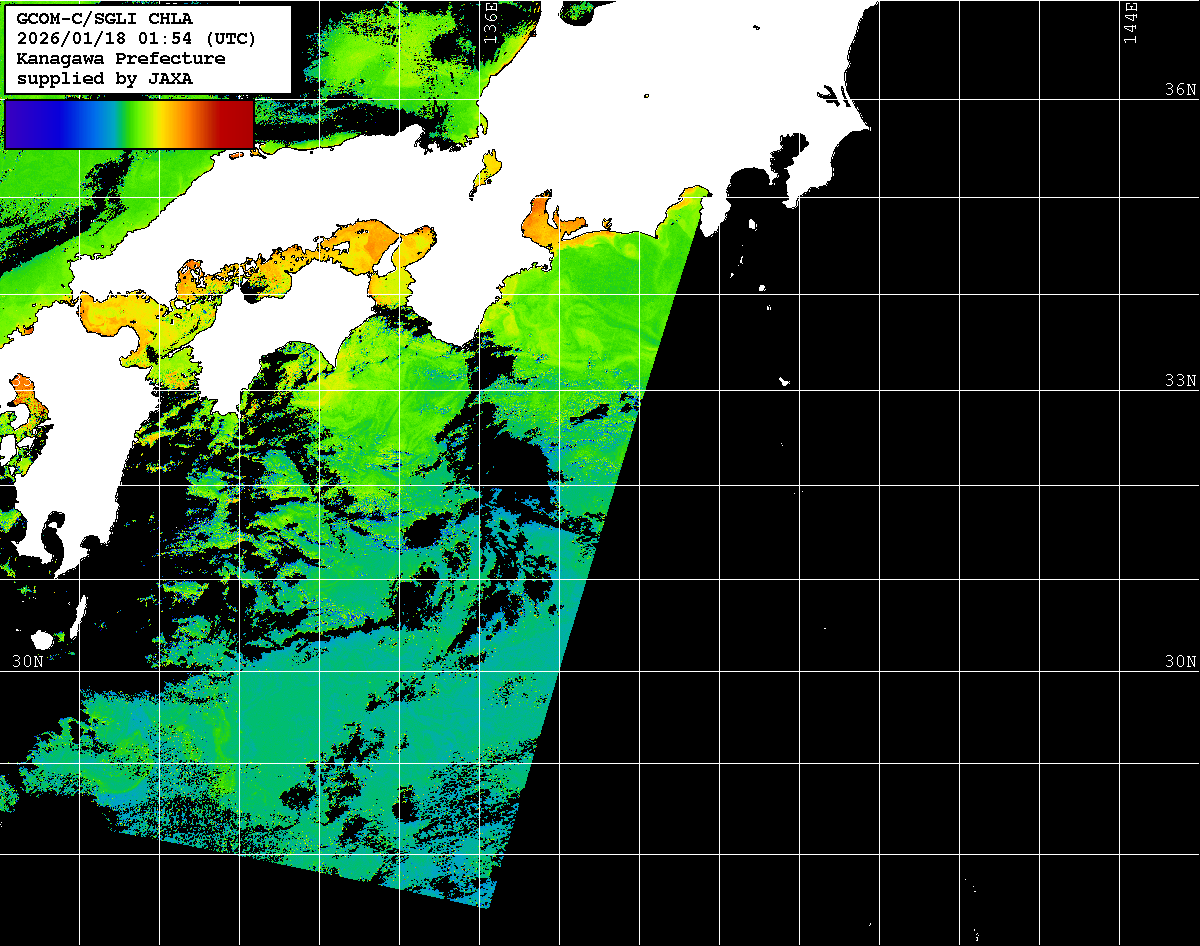This screenshot has height=946, width=1200.
Task: Click the 136E longitude label at top
Action: 490,22
